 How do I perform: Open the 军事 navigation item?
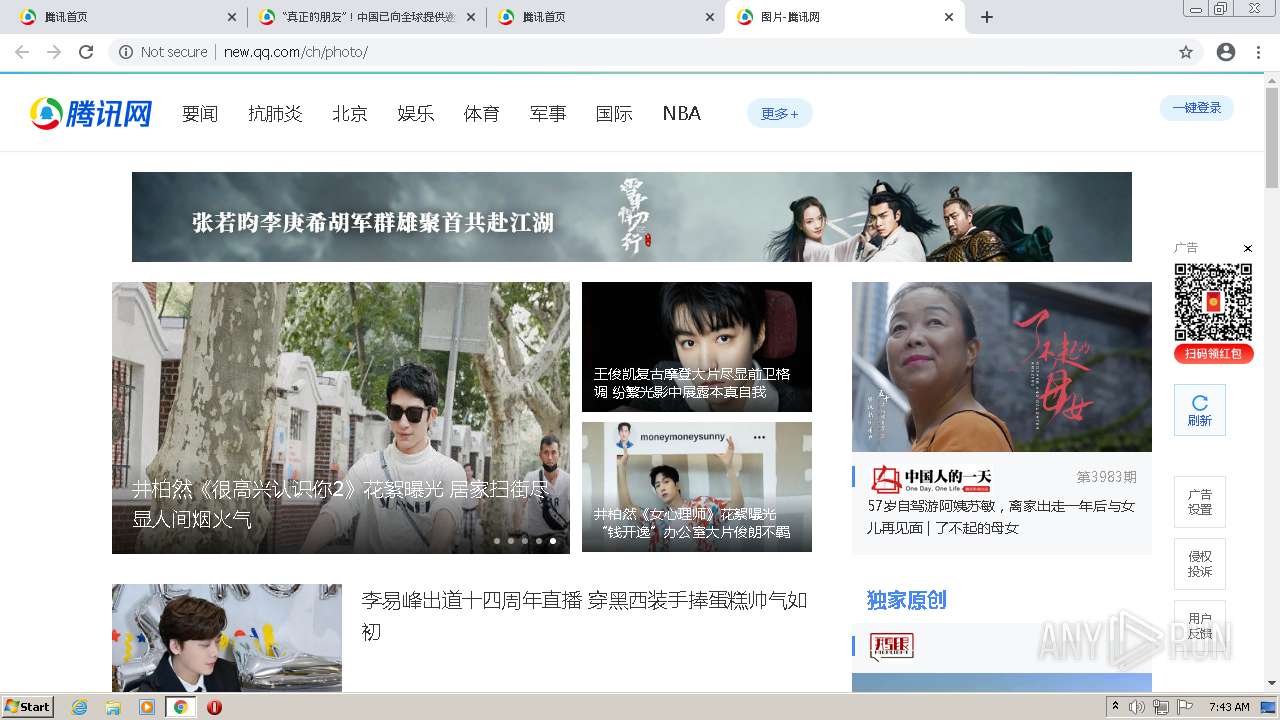548,113
